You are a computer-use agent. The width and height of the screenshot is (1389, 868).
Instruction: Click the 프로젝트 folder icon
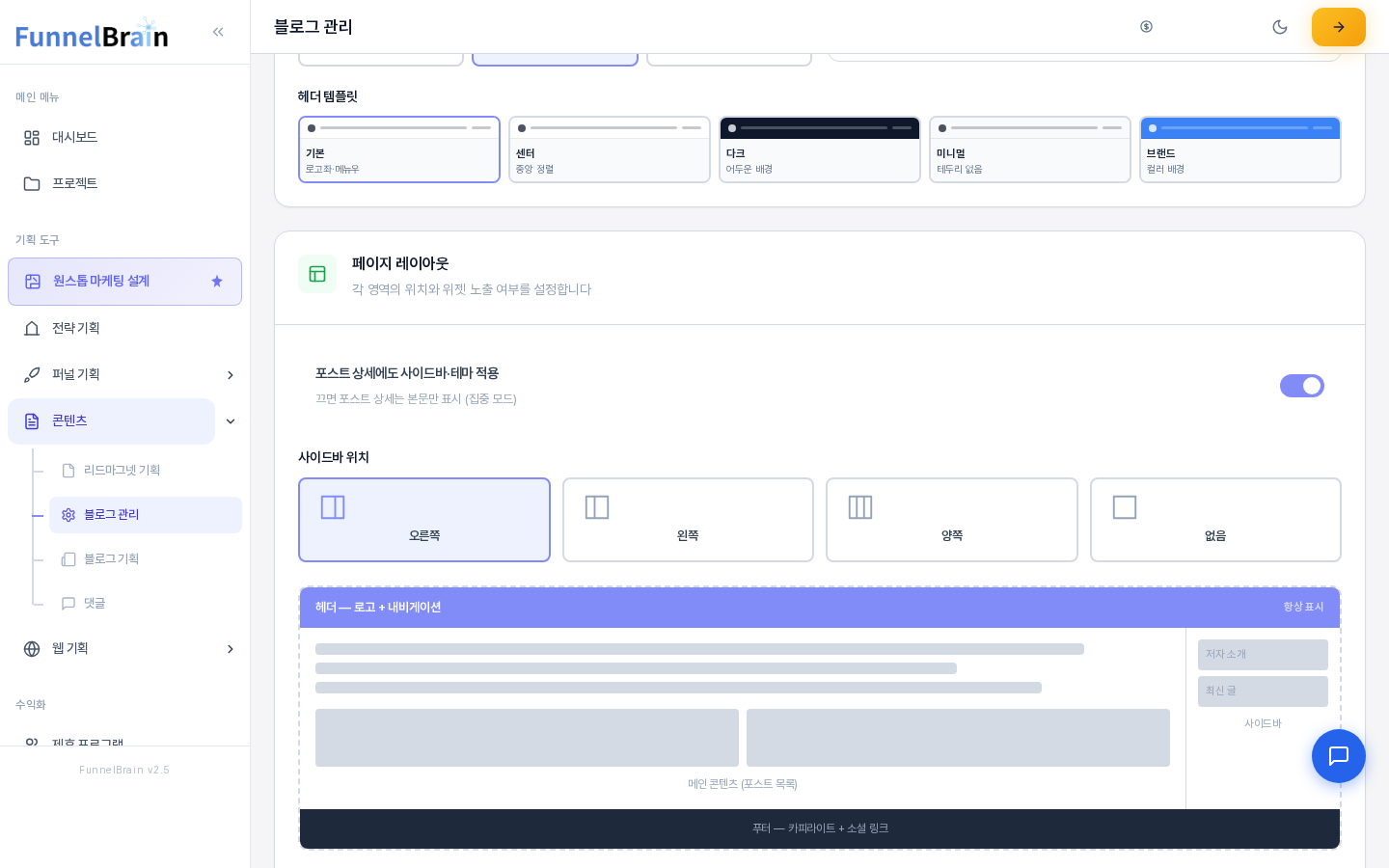[32, 184]
